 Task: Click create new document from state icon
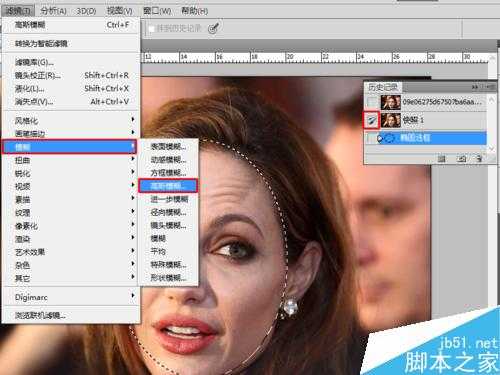[x=442, y=159]
